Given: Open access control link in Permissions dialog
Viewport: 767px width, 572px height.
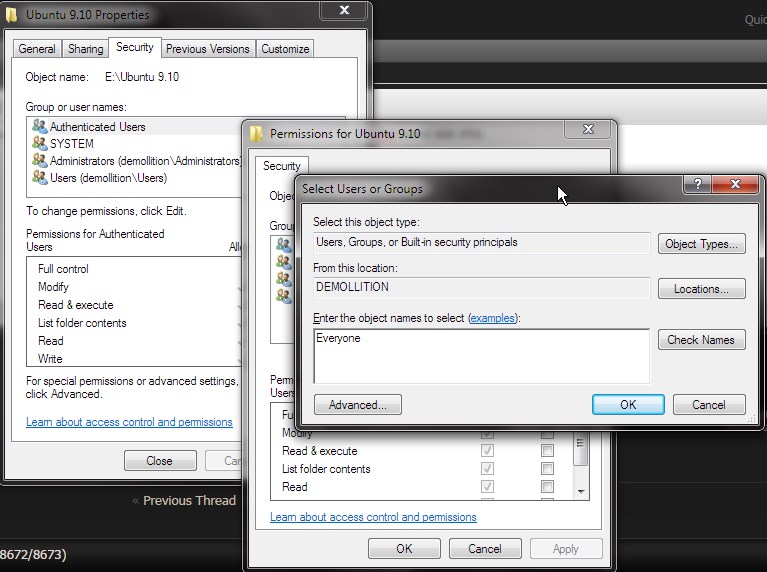Looking at the screenshot, I should pyautogui.click(x=373, y=517).
